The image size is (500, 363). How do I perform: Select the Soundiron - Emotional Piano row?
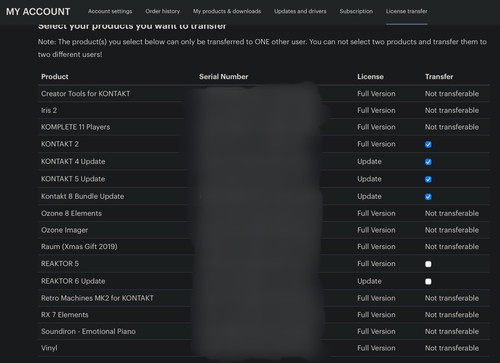[x=264, y=331]
